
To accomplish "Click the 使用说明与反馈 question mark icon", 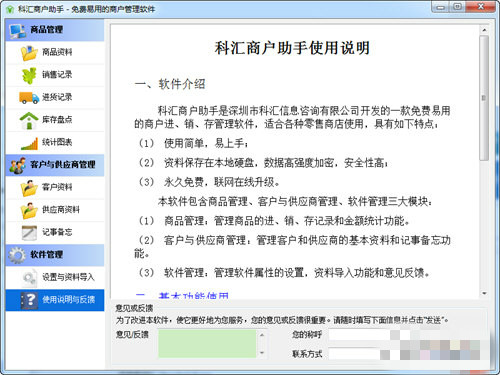I will pyautogui.click(x=29, y=300).
